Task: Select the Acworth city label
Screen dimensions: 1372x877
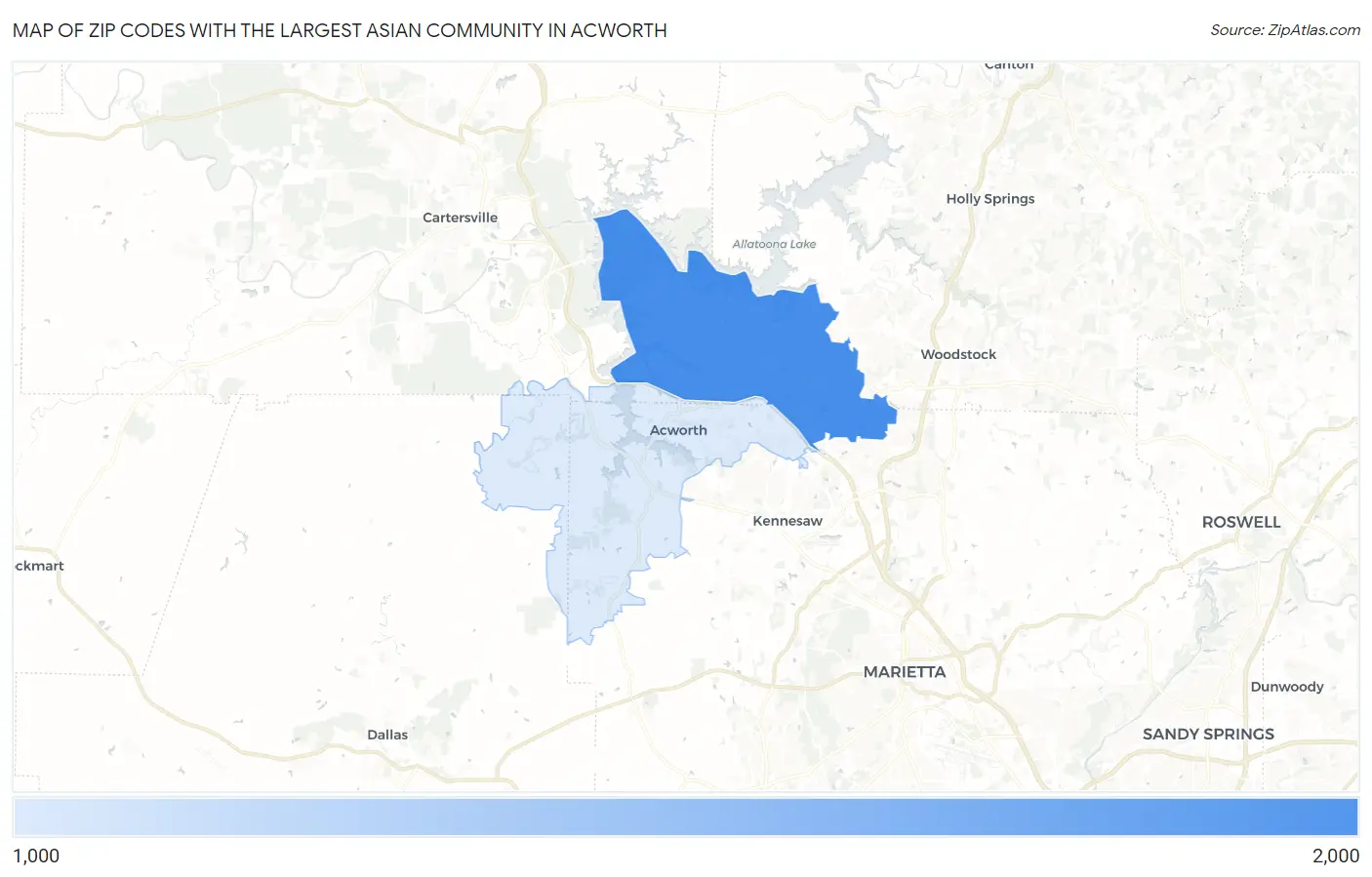Action: [678, 430]
